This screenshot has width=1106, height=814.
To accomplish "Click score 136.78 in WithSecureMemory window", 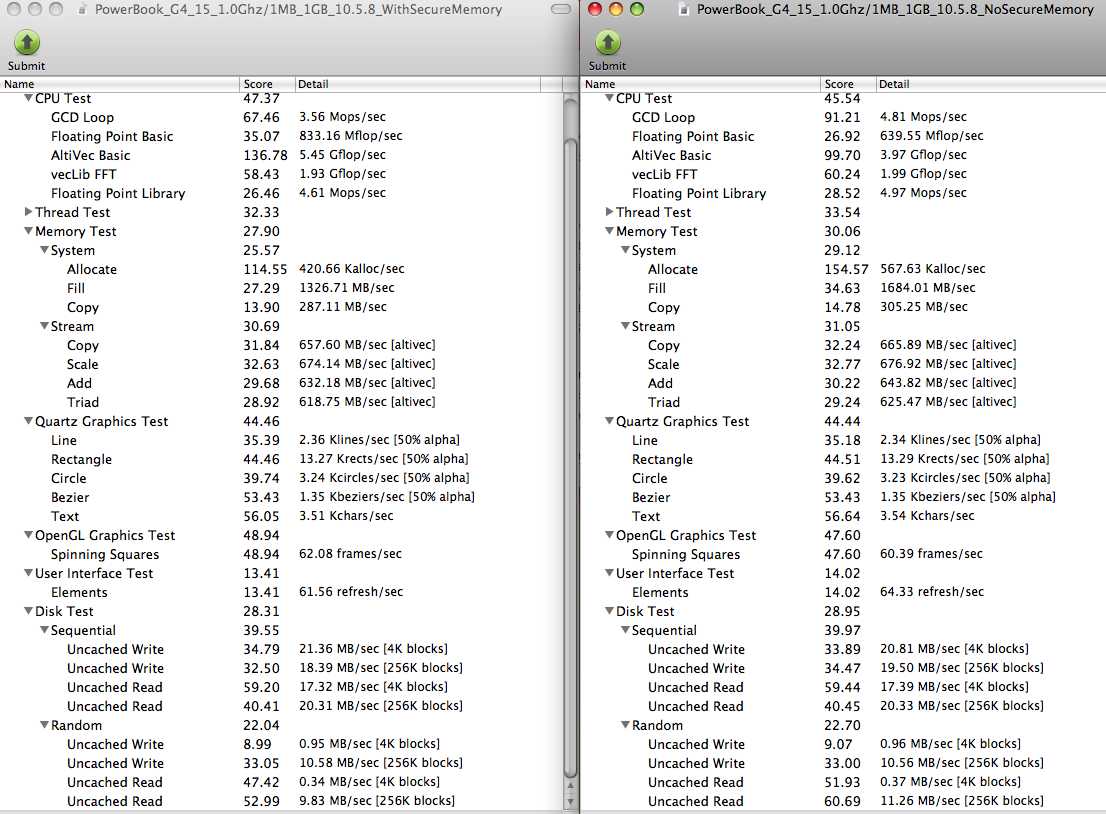I will click(x=265, y=155).
